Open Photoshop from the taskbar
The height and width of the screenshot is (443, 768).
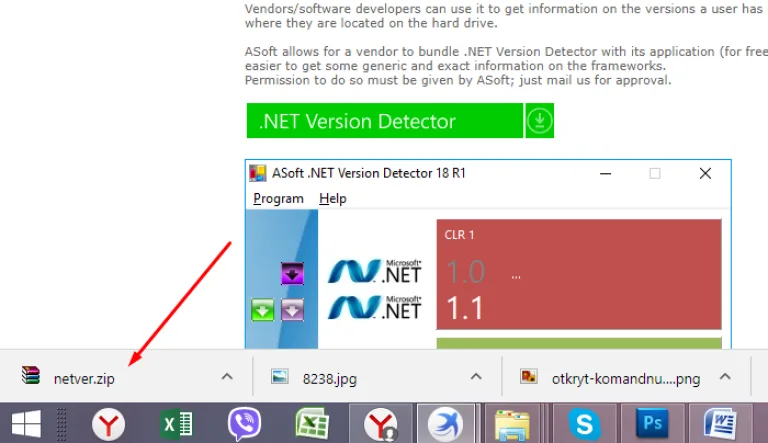tap(652, 422)
